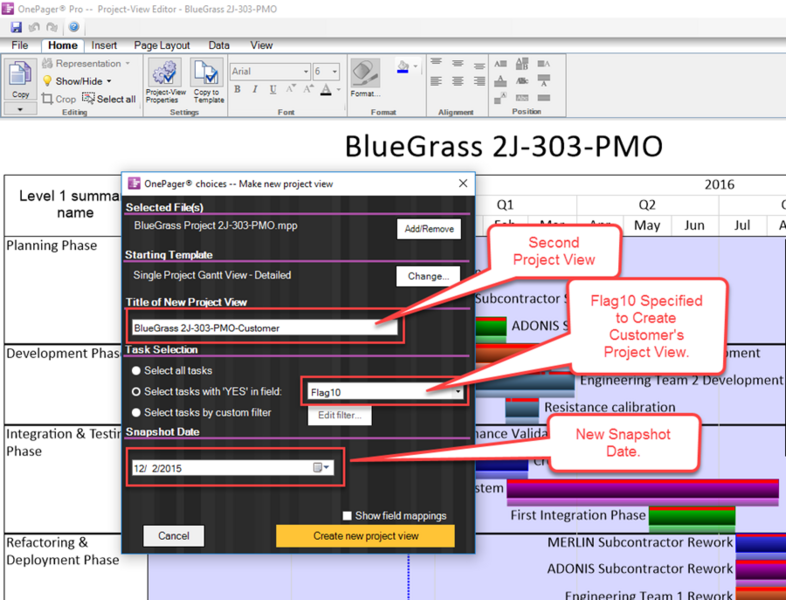
Task: Align text right in Alignment group
Action: coord(479,81)
